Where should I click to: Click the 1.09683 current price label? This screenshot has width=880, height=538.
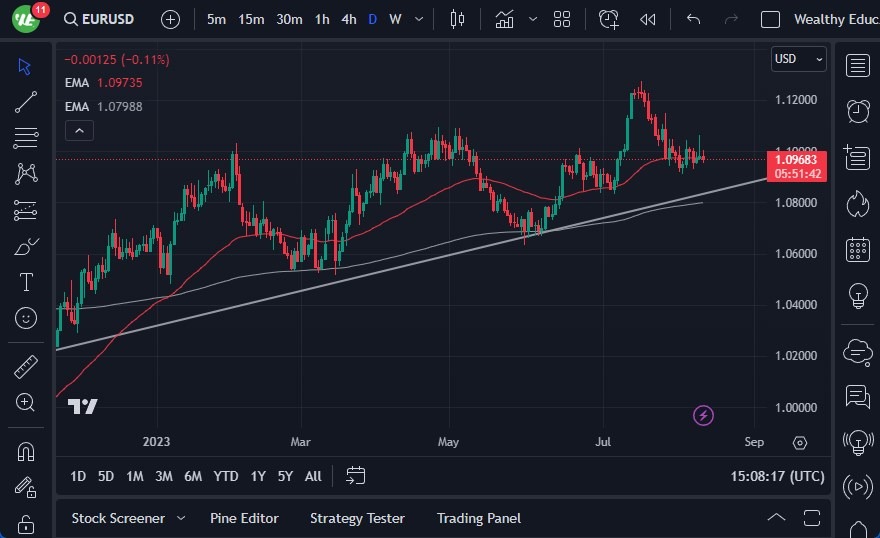coord(796,159)
